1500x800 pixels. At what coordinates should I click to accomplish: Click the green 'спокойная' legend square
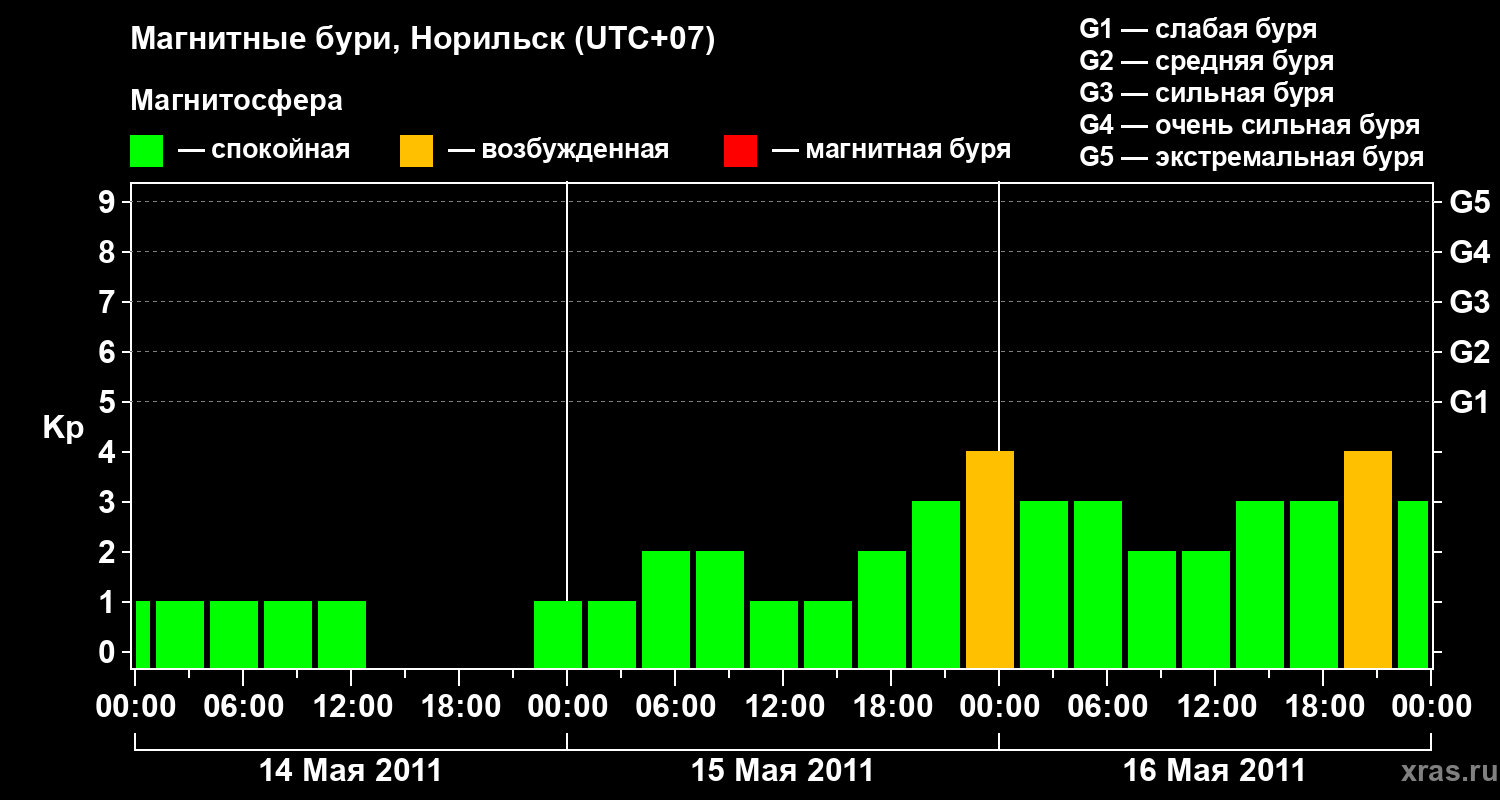[146, 151]
